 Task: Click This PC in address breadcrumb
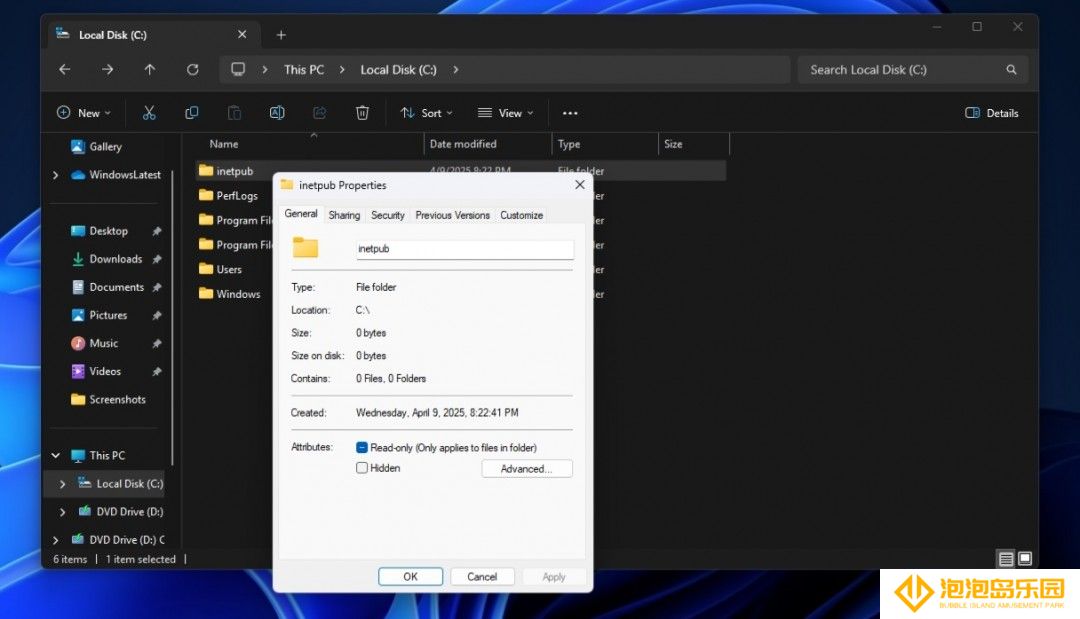click(304, 70)
